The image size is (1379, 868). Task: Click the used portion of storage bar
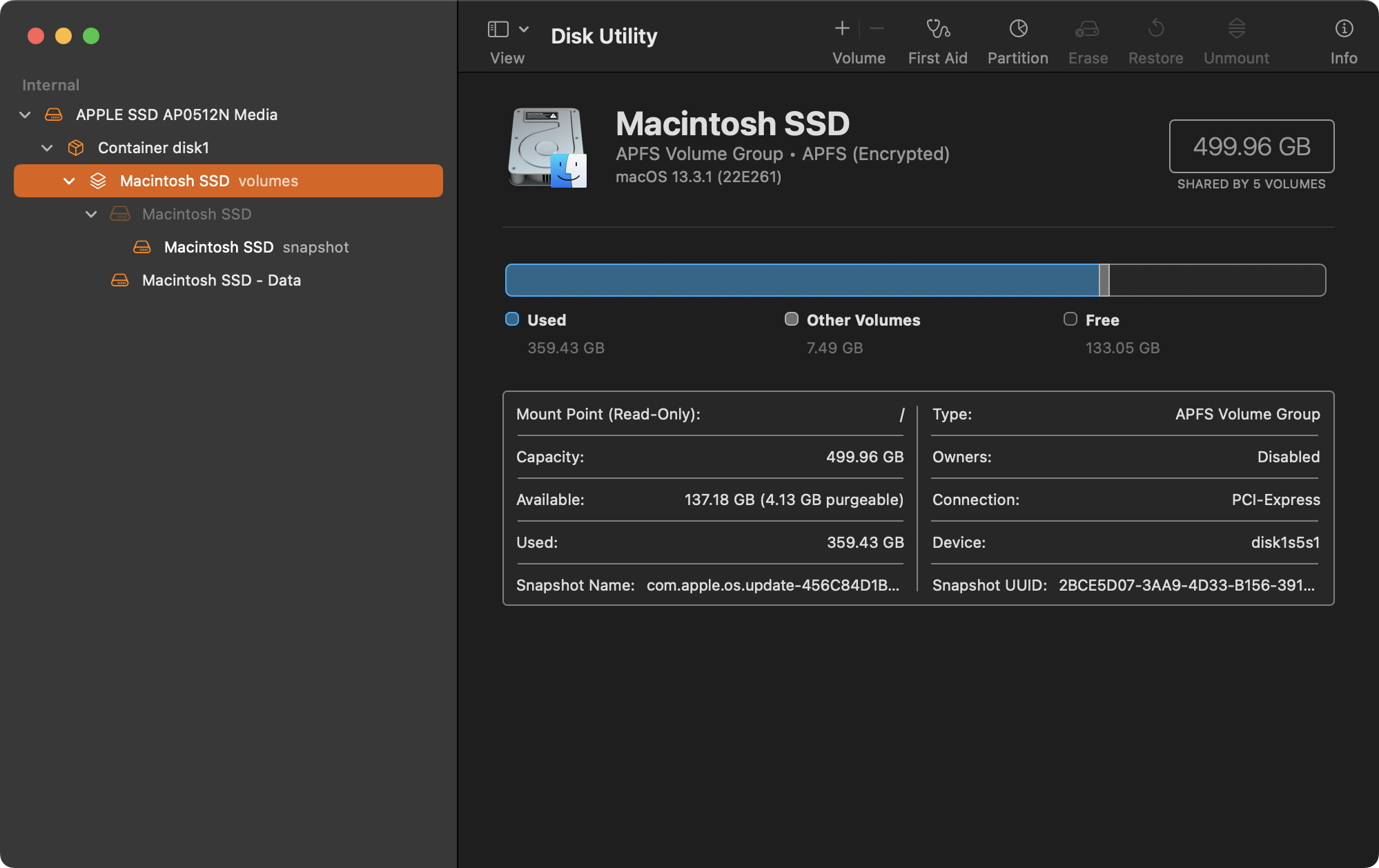point(801,280)
